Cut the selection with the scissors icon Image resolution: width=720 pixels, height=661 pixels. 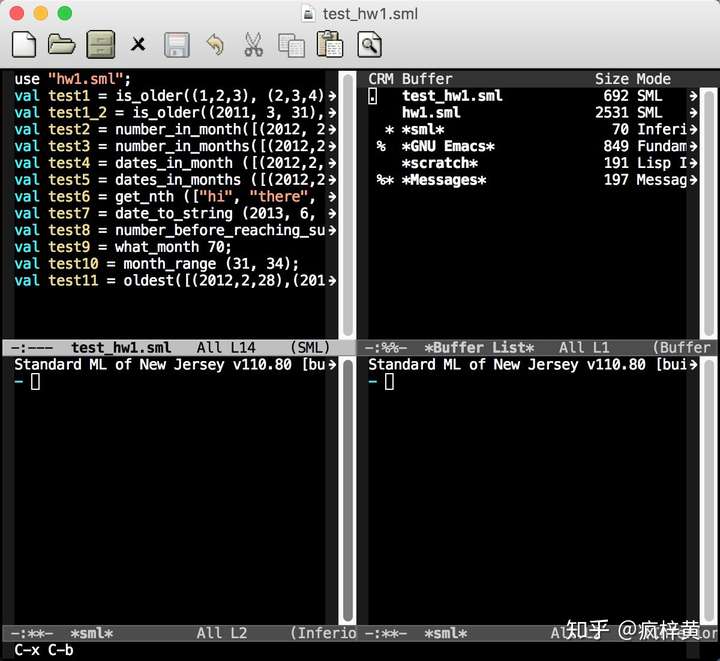pos(253,45)
